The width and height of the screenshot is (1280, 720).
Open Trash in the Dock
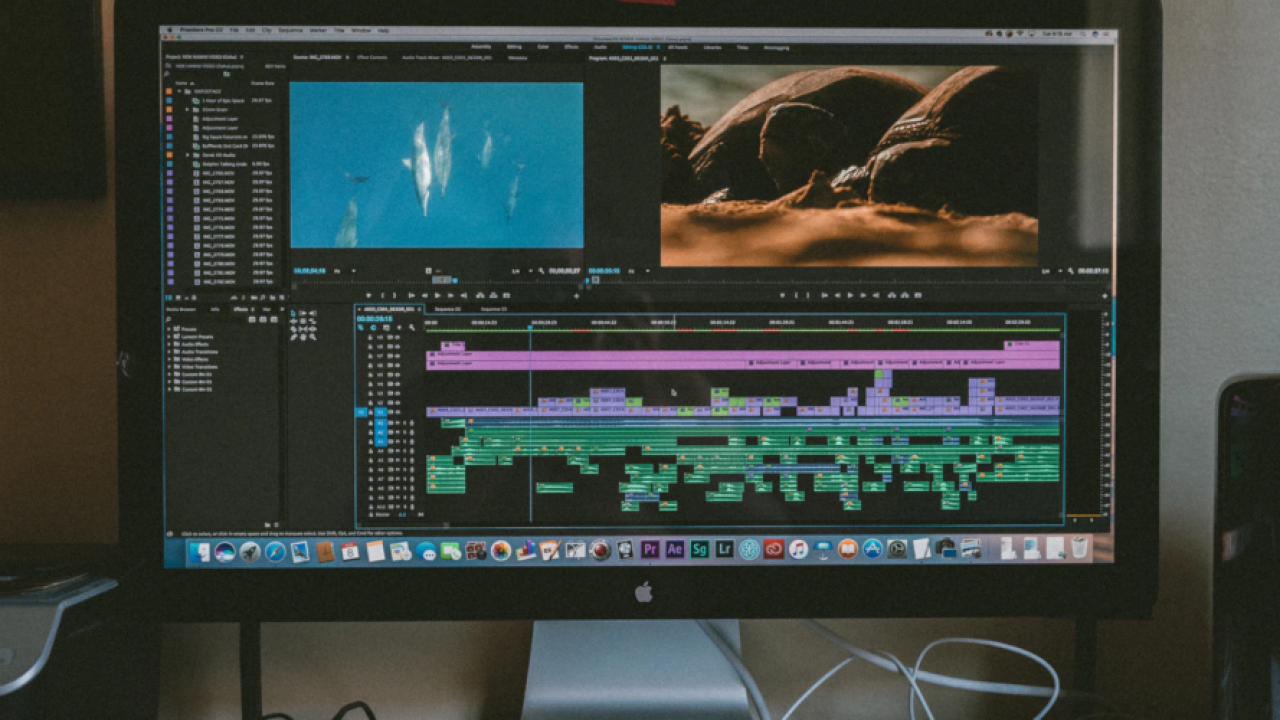point(1079,548)
